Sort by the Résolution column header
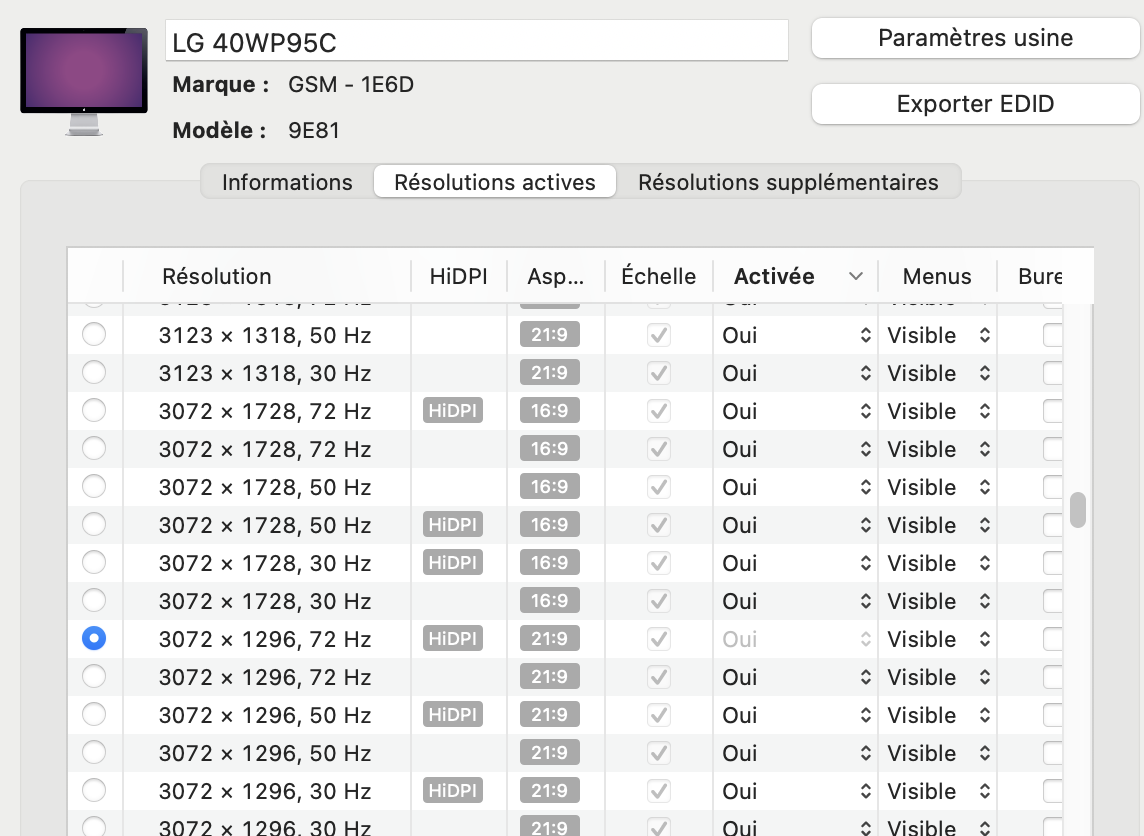 (267, 276)
